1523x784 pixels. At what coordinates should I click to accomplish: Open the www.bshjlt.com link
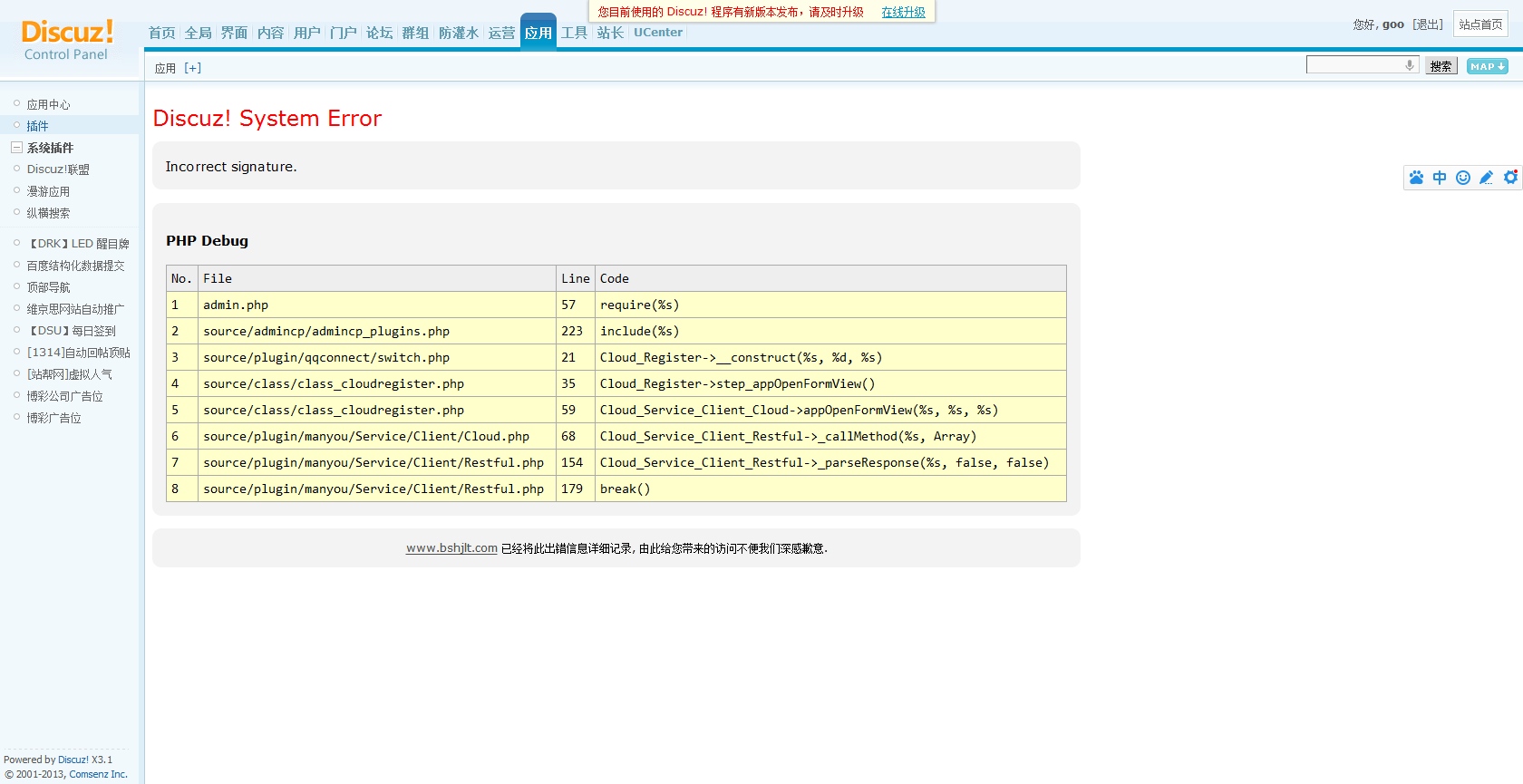tap(451, 548)
